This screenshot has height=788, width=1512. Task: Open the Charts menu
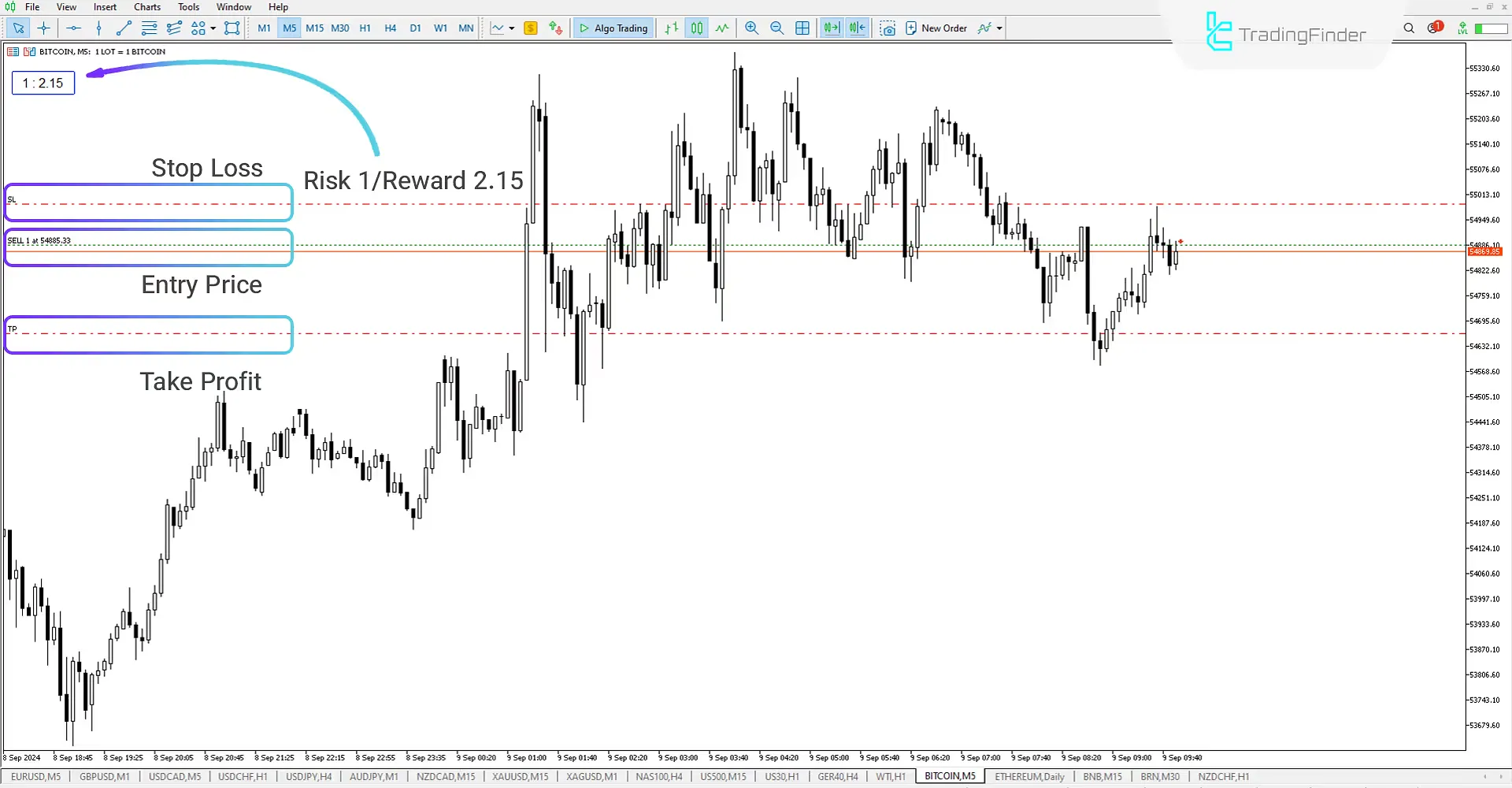[146, 6]
